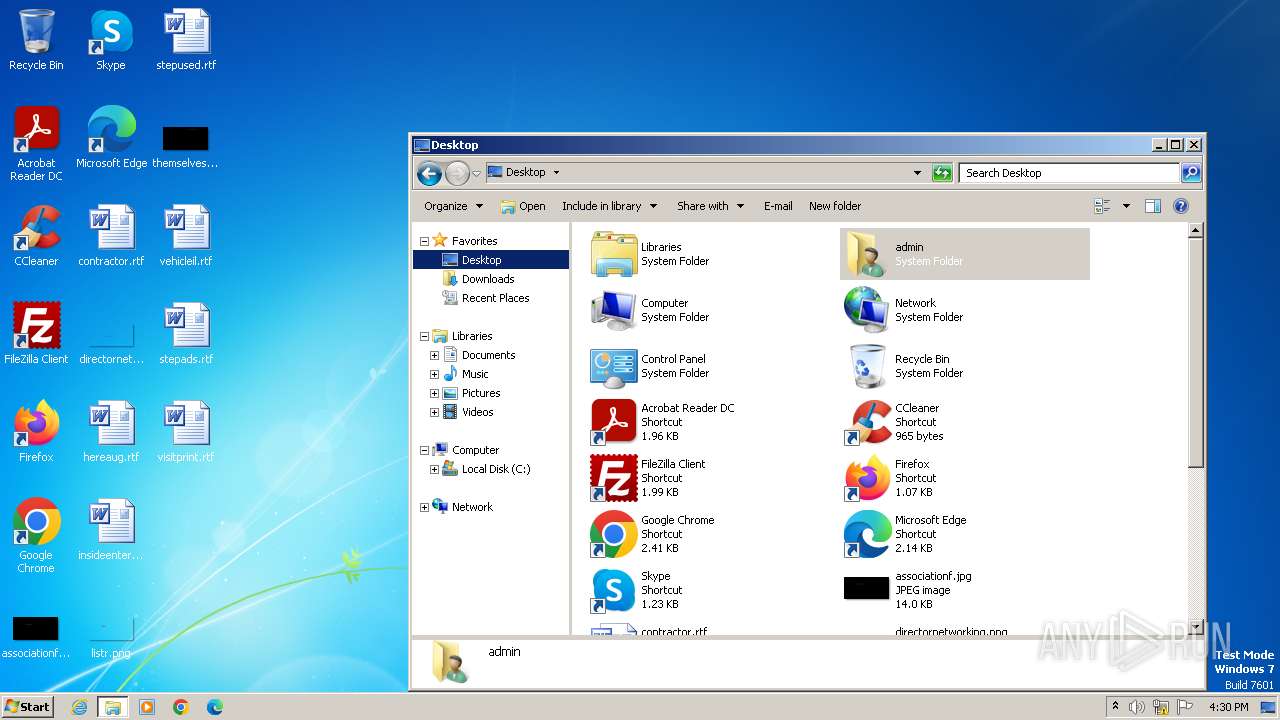Select Network system folder in file list
1280x720 pixels.
pos(965,310)
